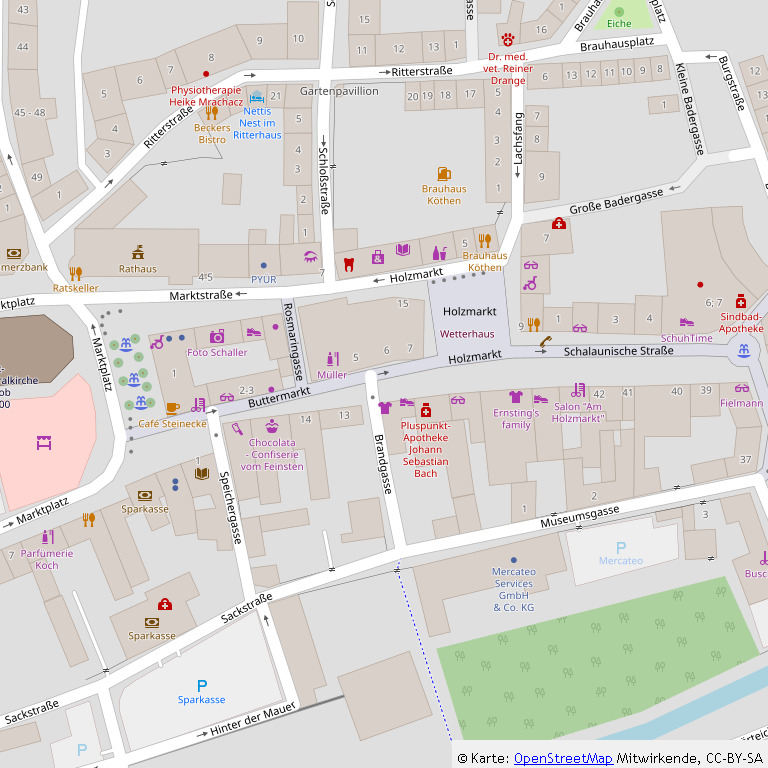The width and height of the screenshot is (768, 768).
Task: Select the Rosmaringasse street label
Action: tap(293, 341)
